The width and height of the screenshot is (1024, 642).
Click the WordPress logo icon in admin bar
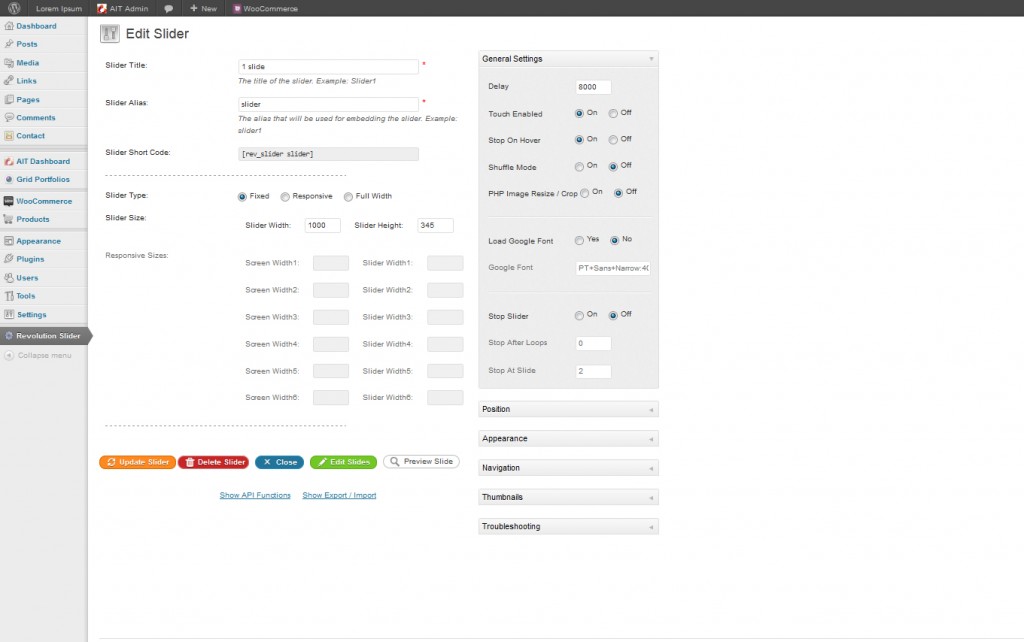15,8
